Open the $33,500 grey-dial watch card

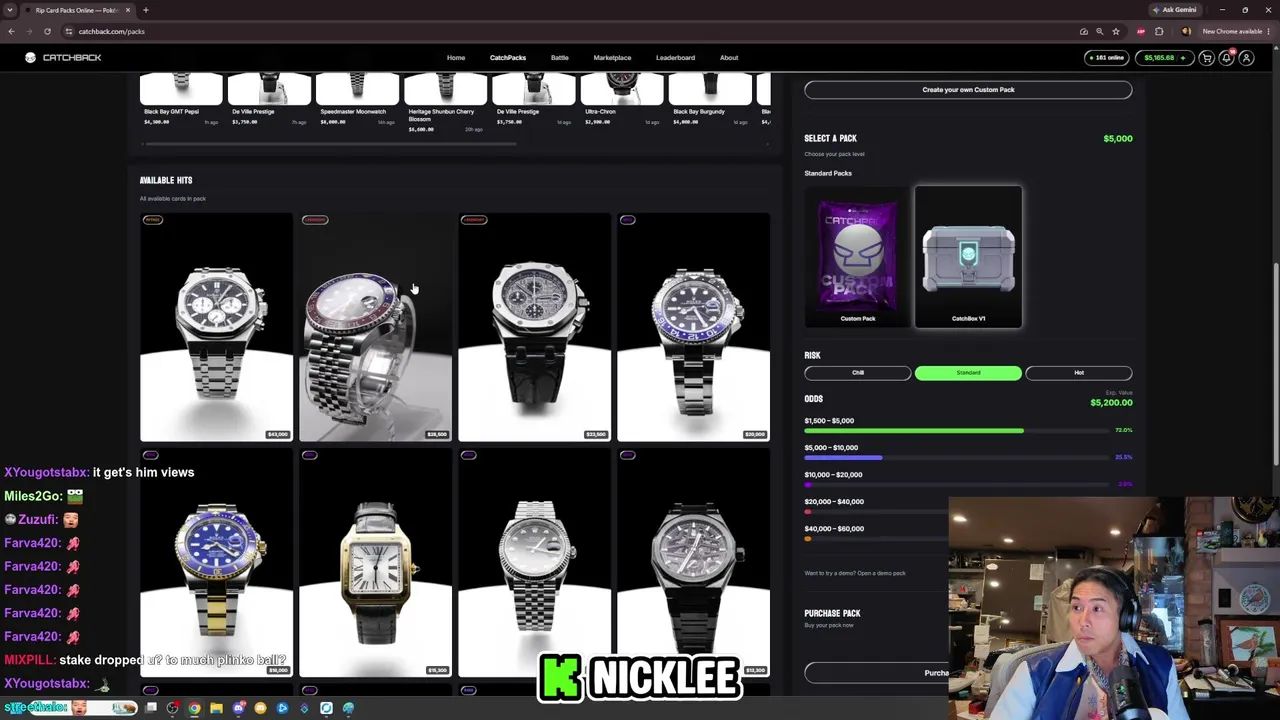coord(534,327)
